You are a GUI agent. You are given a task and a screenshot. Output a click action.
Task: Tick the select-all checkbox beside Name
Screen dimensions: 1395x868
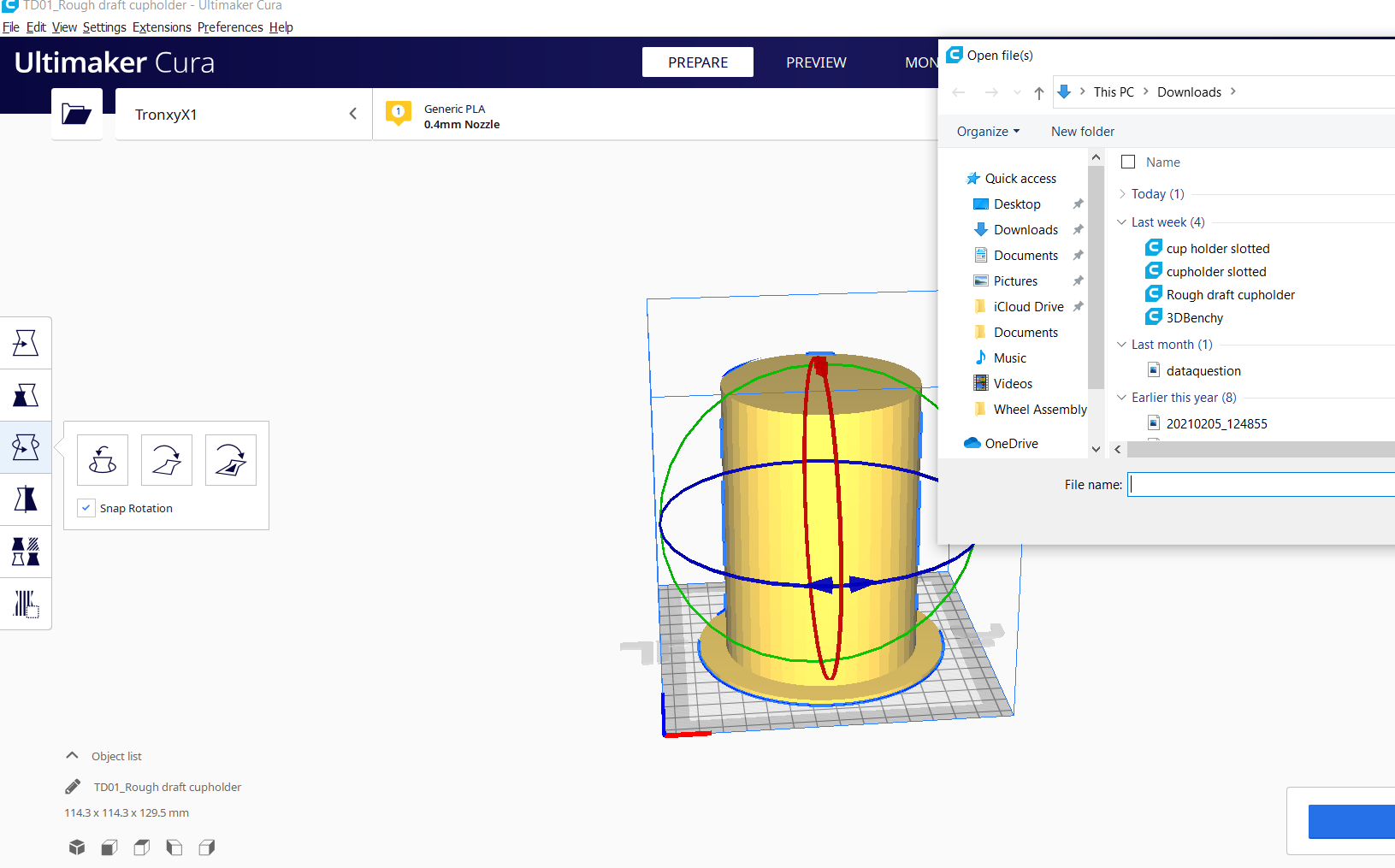(1128, 162)
